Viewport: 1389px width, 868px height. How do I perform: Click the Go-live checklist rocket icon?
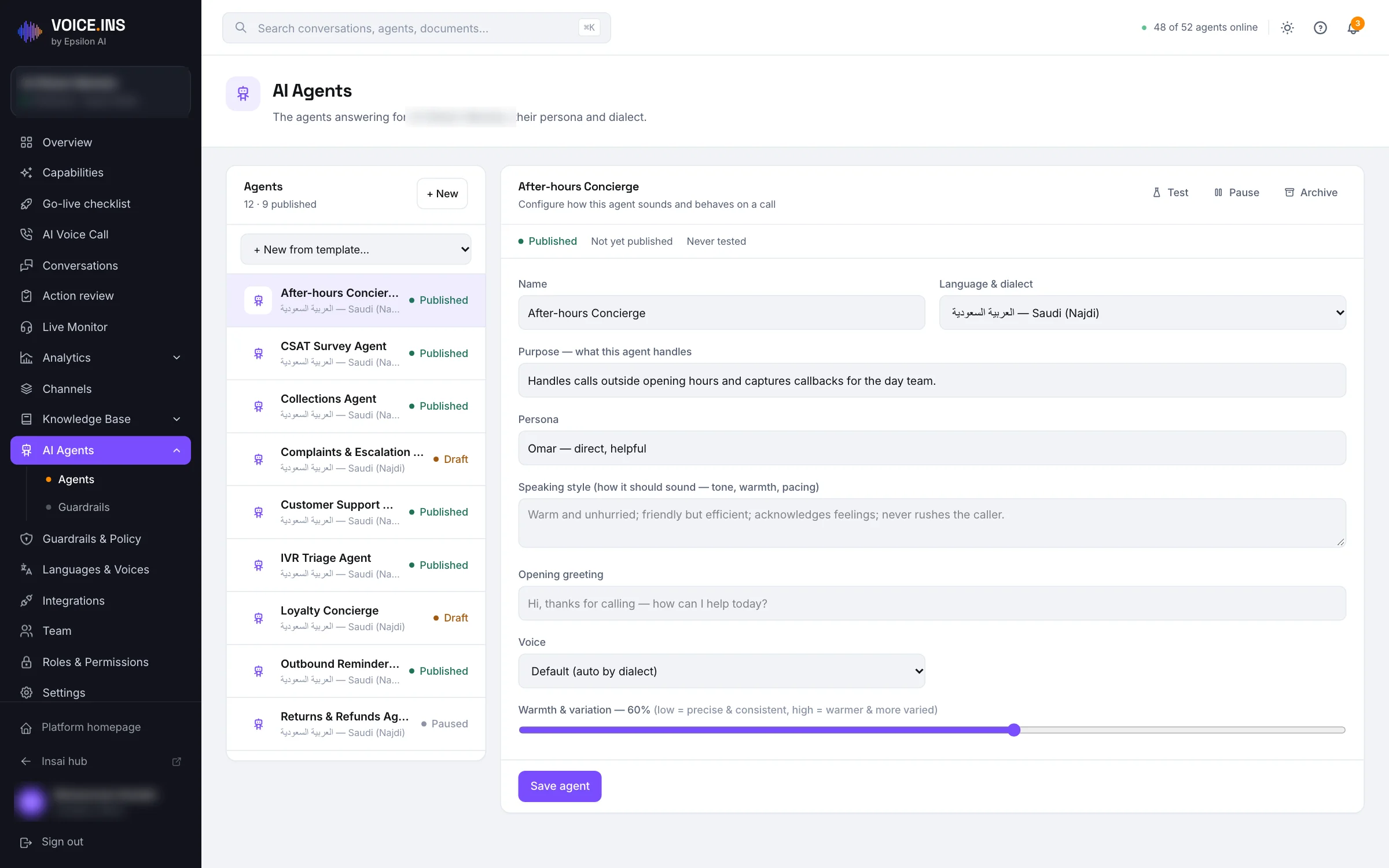27,204
